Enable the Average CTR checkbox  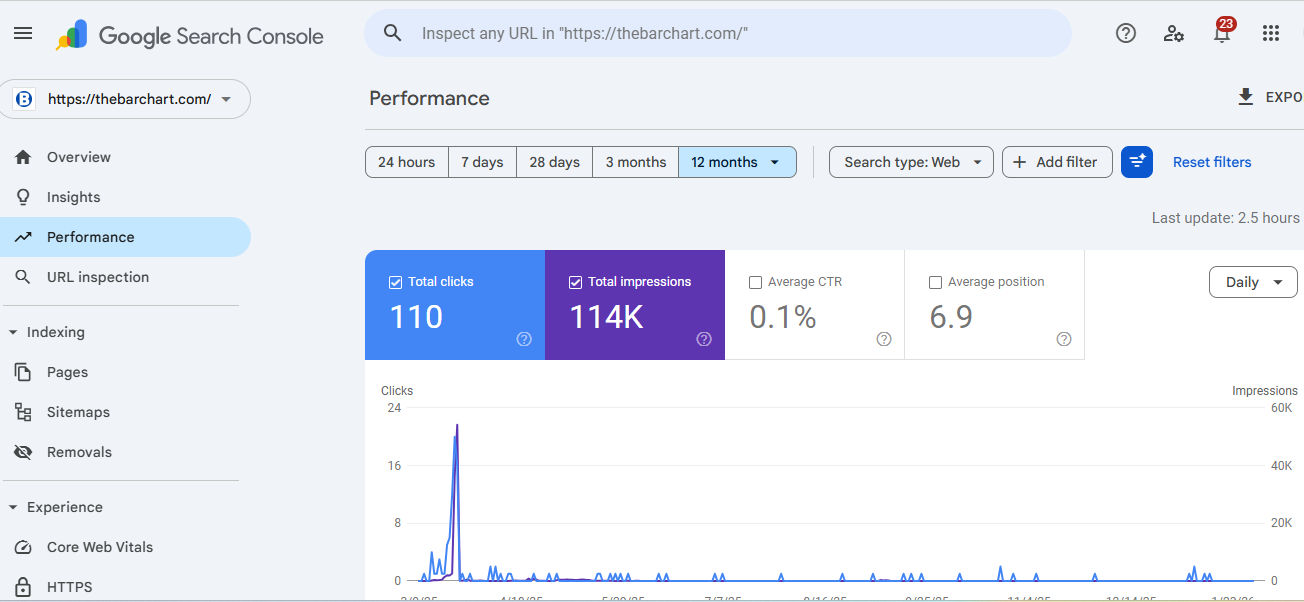click(x=756, y=282)
